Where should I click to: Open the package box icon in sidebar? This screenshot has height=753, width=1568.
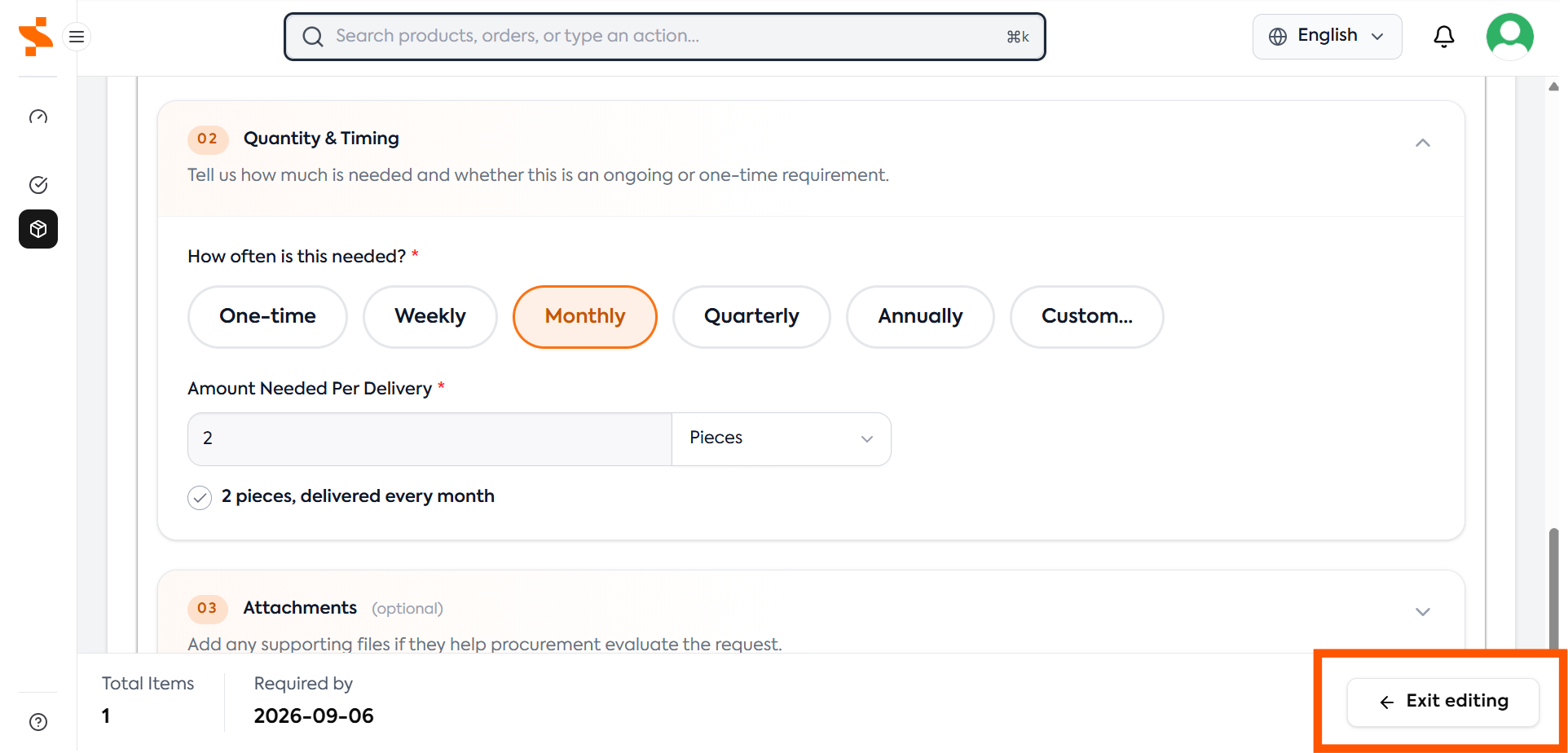point(38,229)
